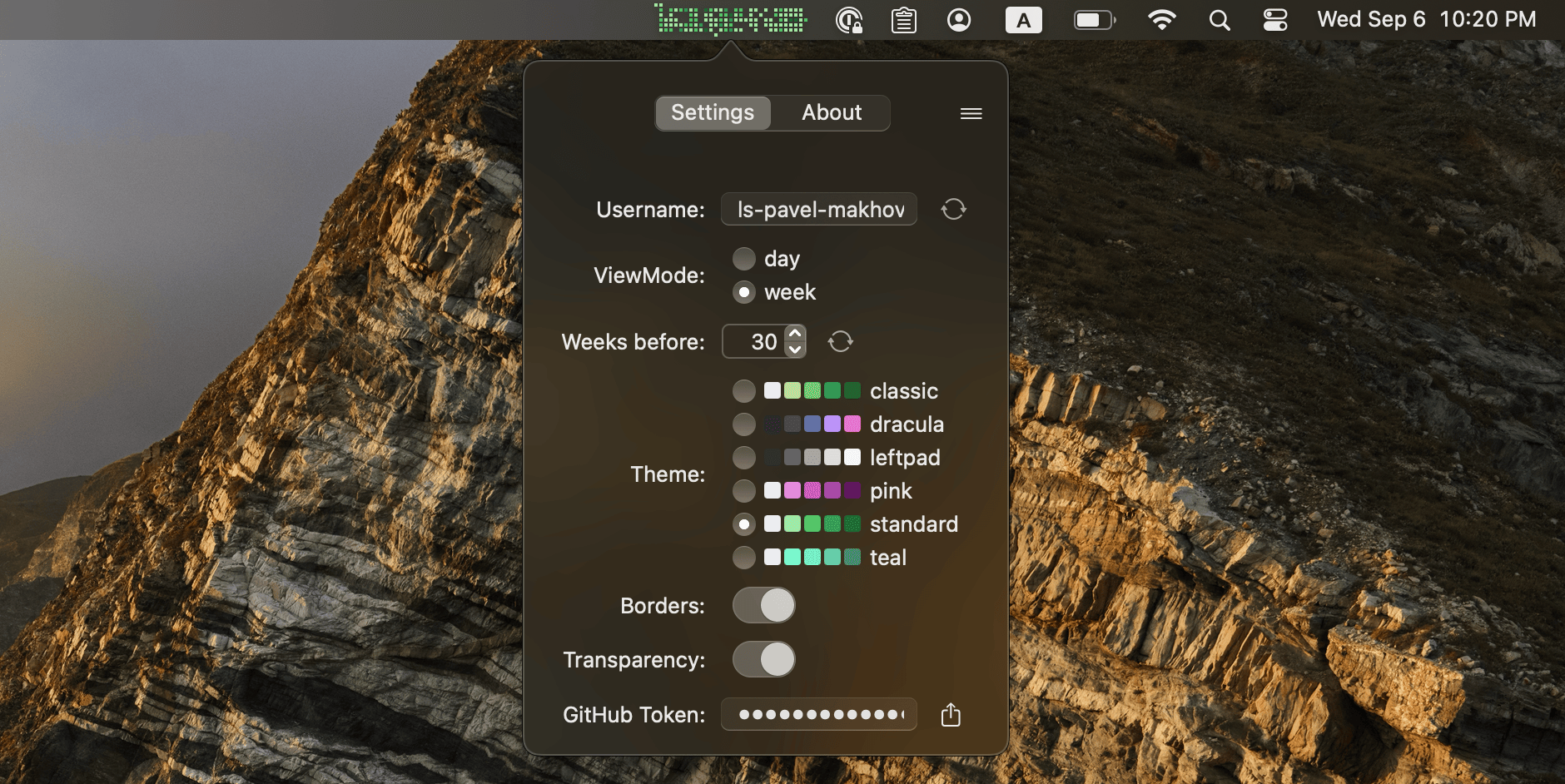Screen dimensions: 1565x784
Task: Decrease Weeks before with the down arrow
Action: 795,350
